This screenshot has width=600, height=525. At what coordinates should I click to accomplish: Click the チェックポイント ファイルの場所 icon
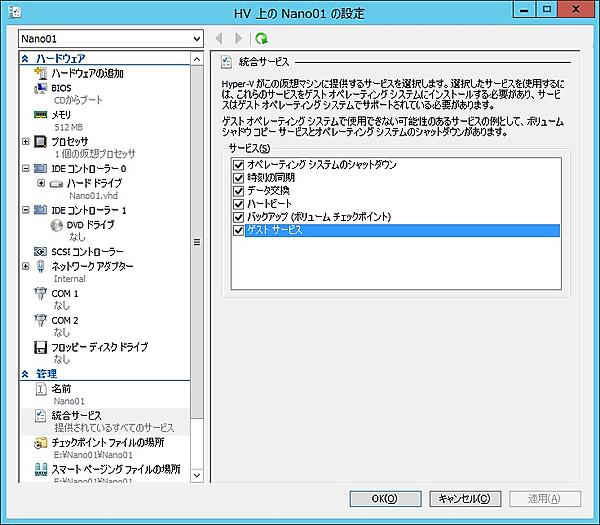(41, 443)
